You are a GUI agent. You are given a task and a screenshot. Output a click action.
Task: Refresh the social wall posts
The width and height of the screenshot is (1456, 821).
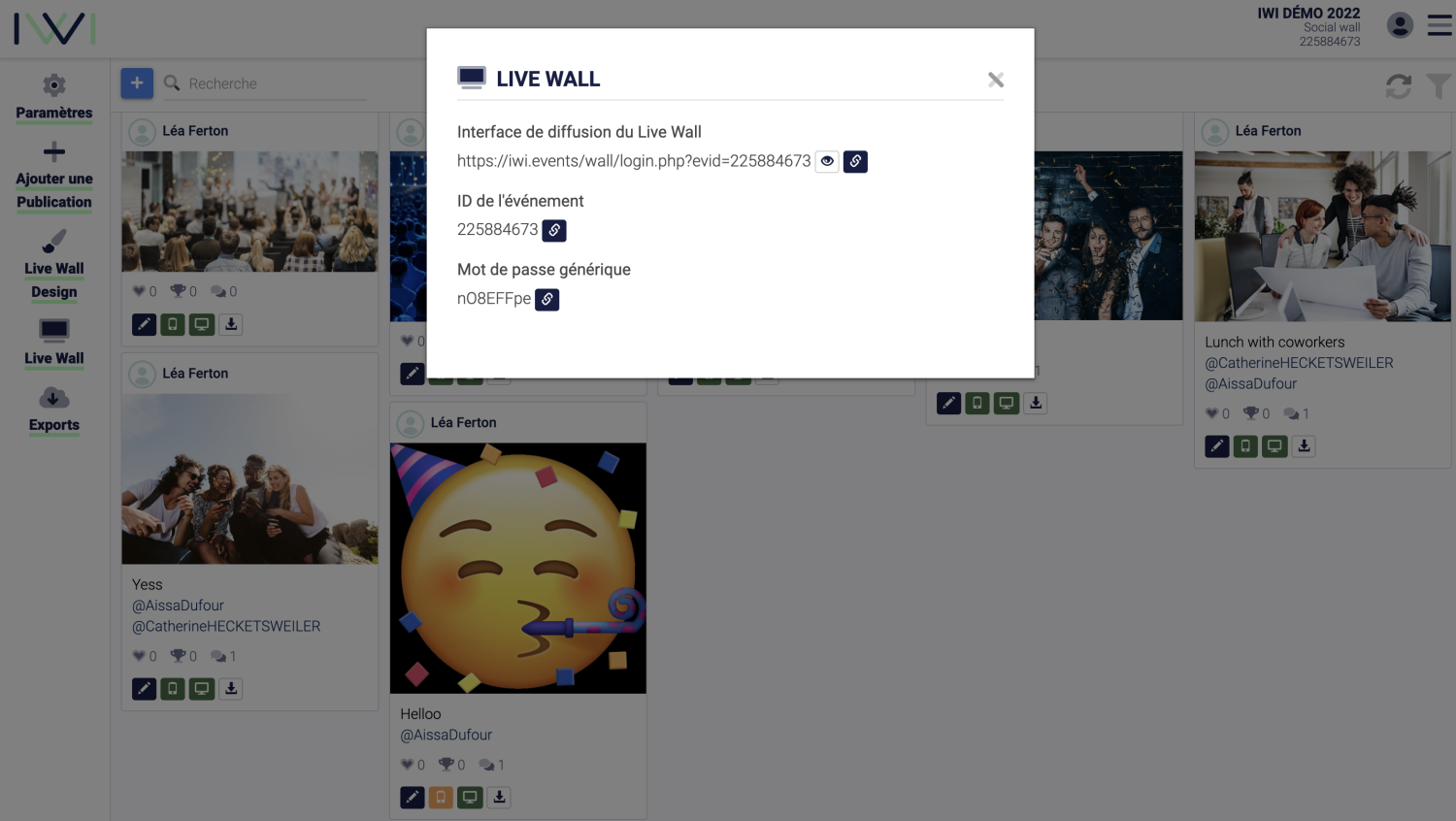tap(1399, 86)
